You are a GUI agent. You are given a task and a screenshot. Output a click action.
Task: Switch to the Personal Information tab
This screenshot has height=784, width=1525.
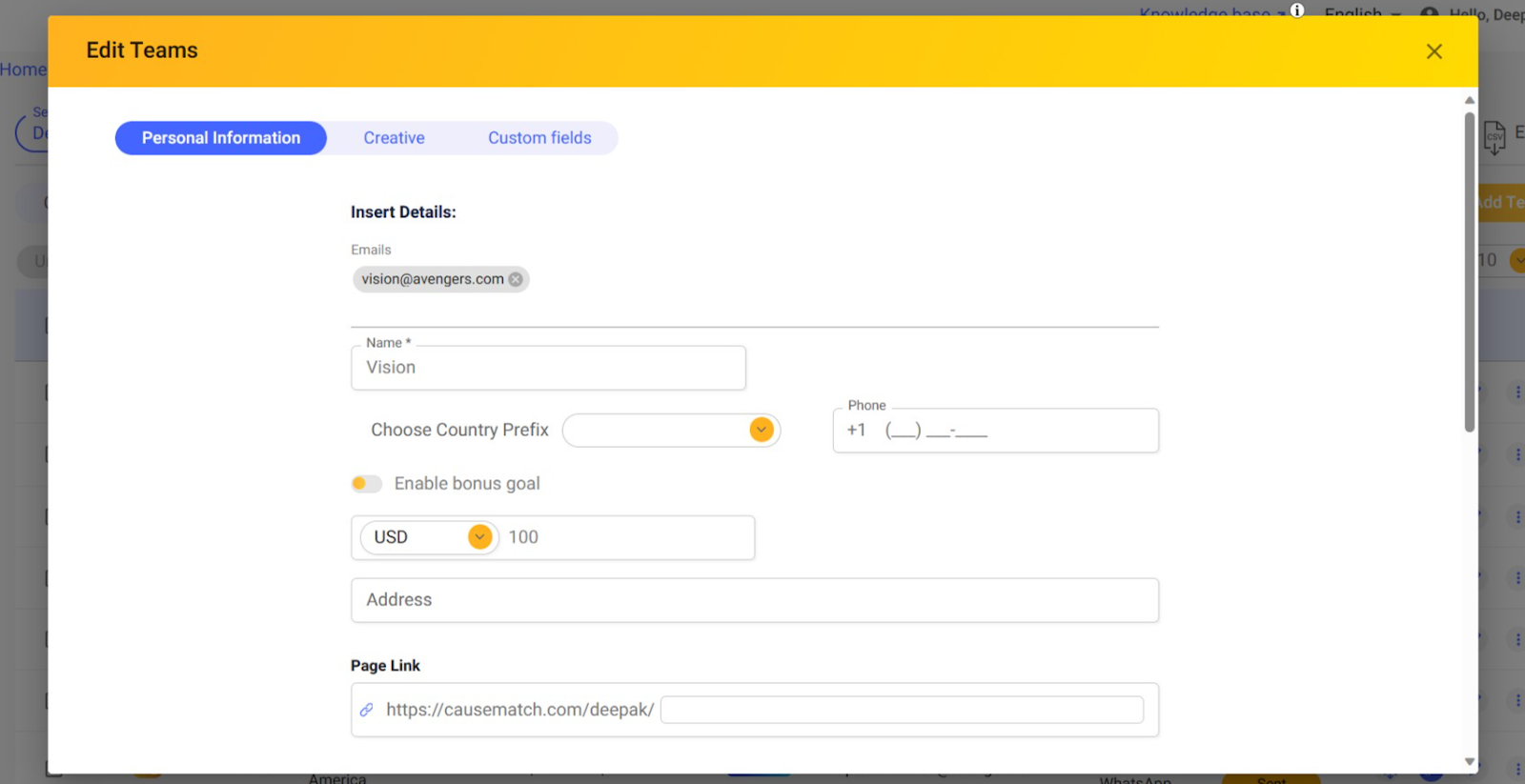[221, 138]
